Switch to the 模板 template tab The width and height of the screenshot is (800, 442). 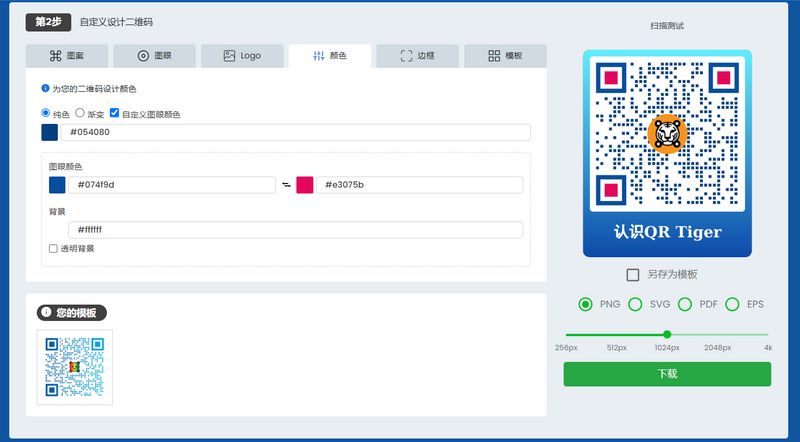pyautogui.click(x=505, y=56)
